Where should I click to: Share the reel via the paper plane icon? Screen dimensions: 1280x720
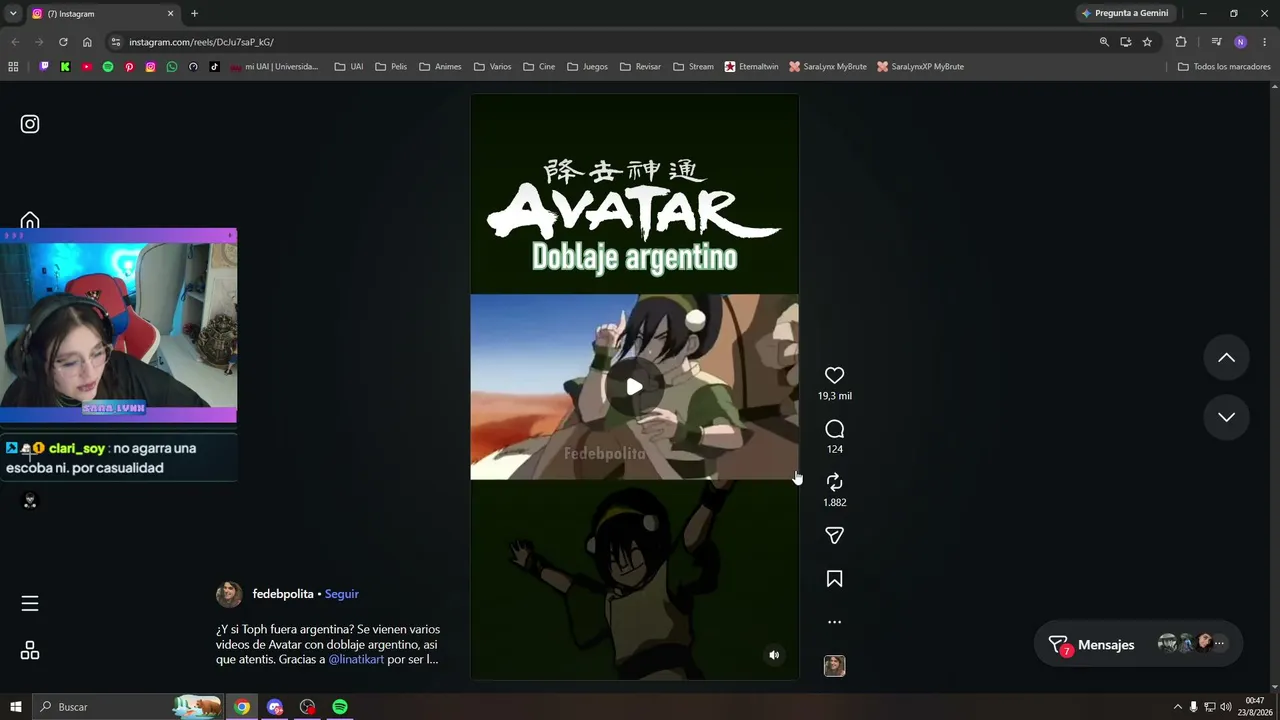pyautogui.click(x=834, y=536)
